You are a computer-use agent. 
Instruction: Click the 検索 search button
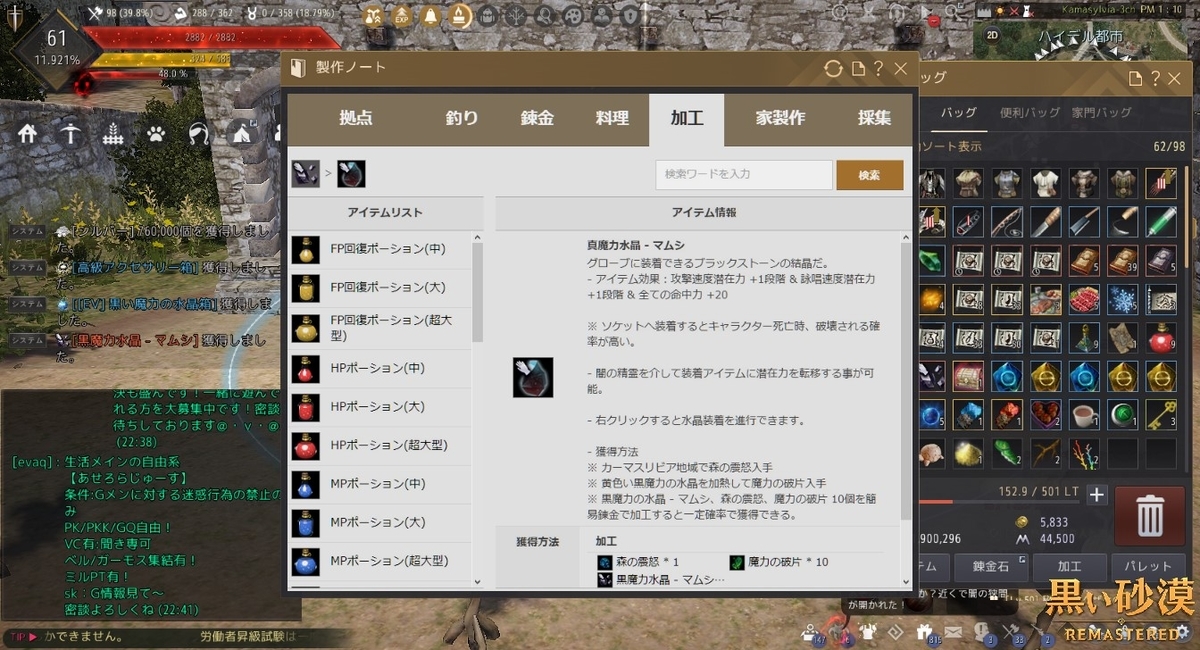(x=870, y=175)
